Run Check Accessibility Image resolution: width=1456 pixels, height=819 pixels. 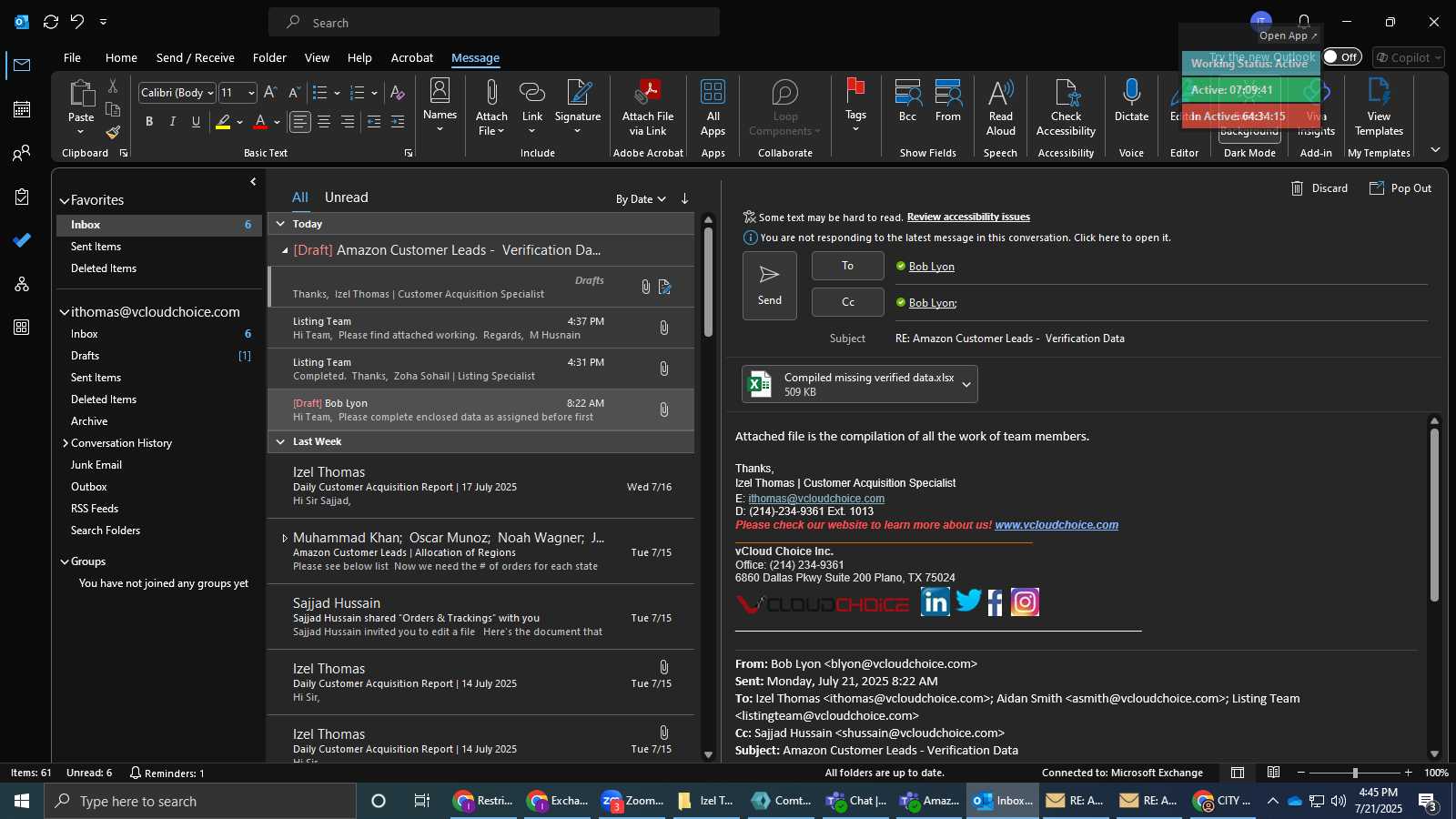[x=1066, y=106]
